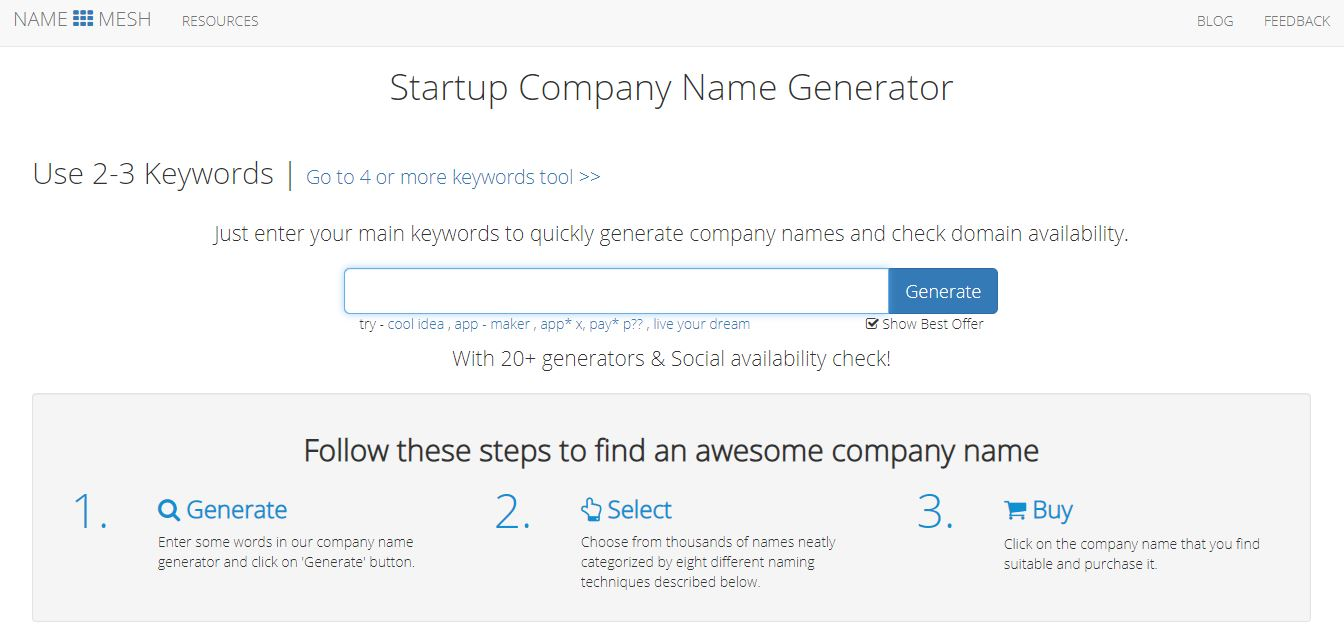Open the 4 or more keywords tool
Image resolution: width=1344 pixels, height=633 pixels.
(452, 176)
